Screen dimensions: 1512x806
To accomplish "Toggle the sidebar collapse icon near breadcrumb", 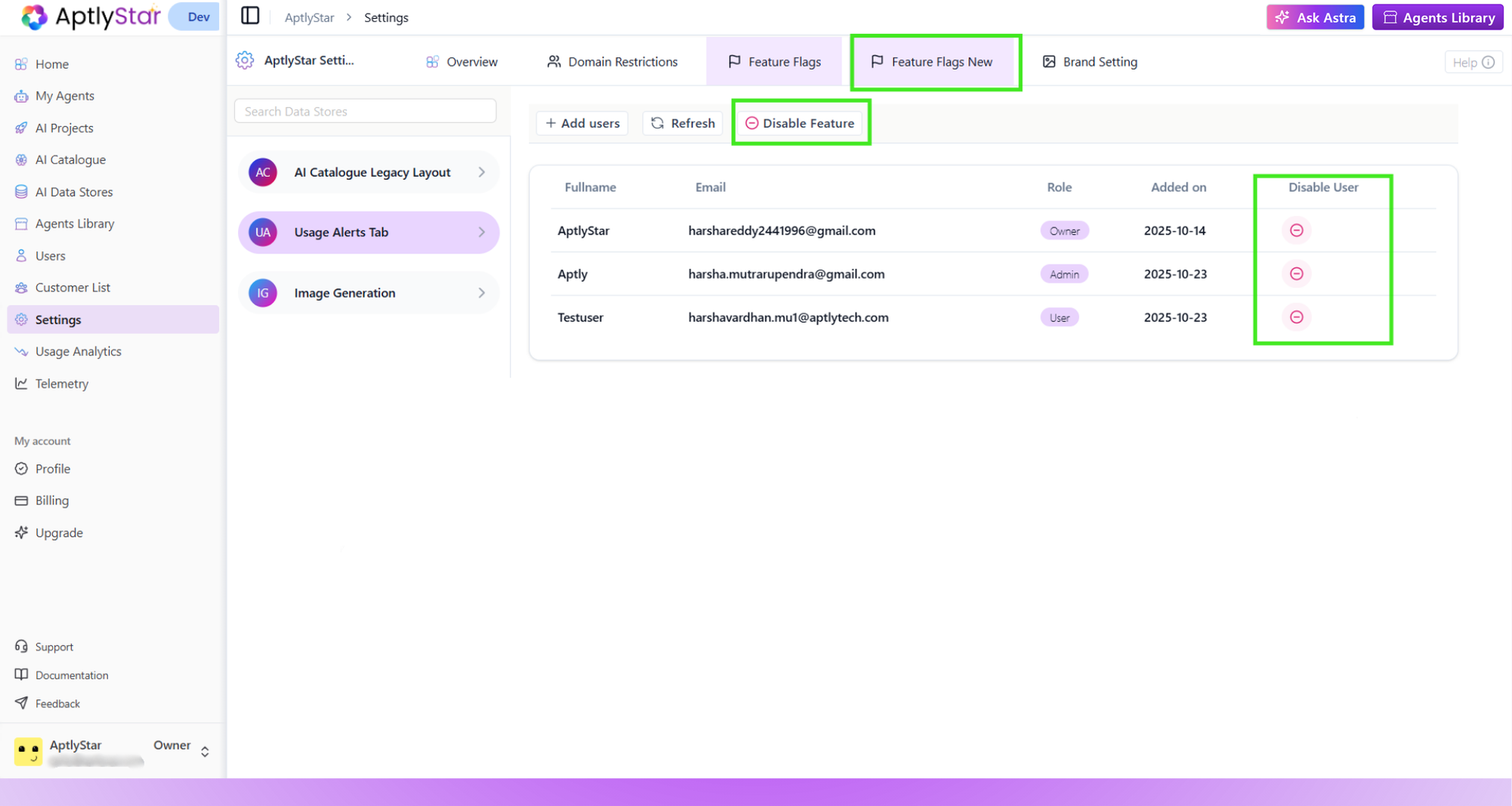I will tap(249, 15).
